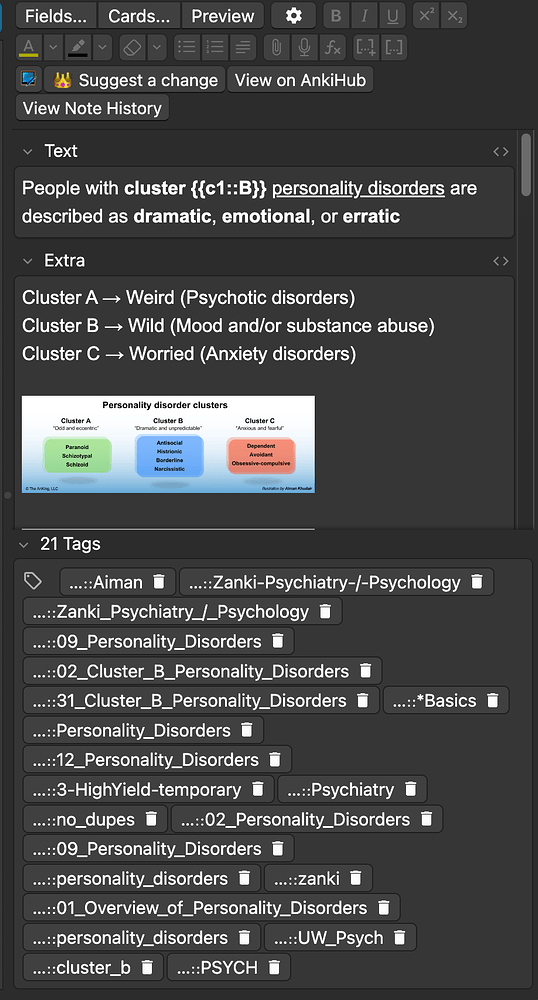Screen dimensions: 538x1000
Task: Click the Suggest a change button
Action: point(134,80)
